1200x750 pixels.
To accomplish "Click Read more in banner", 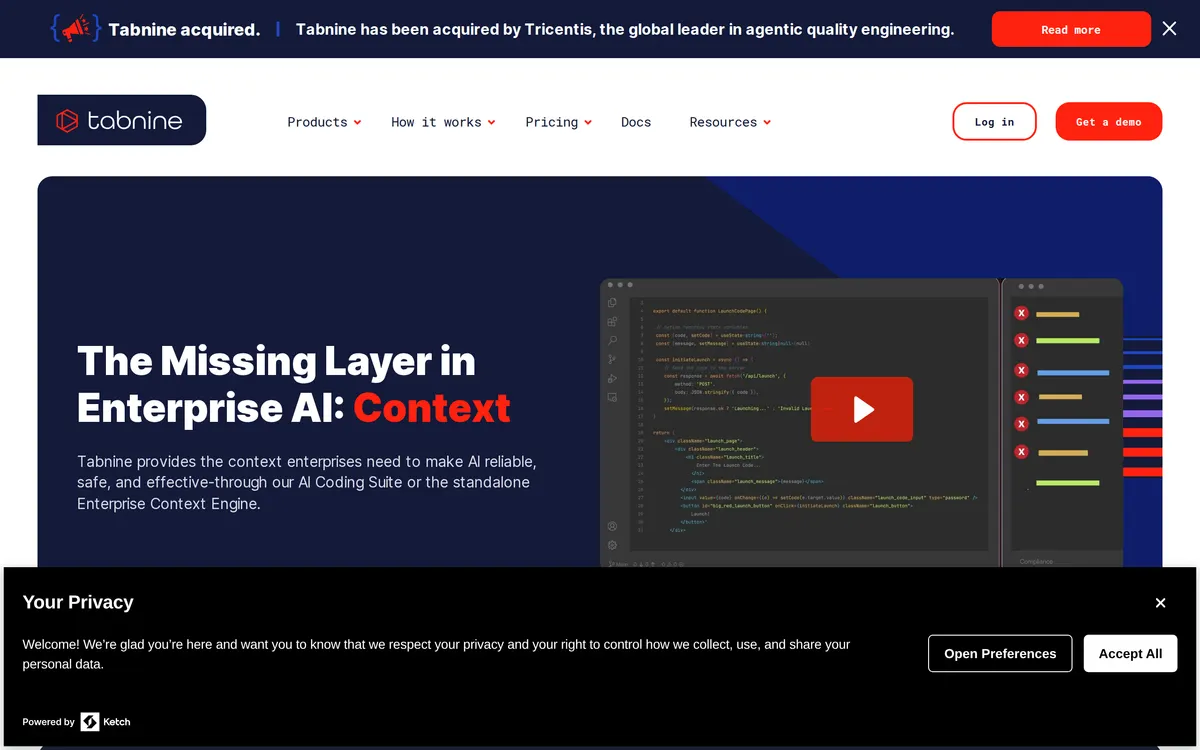I will click(x=1071, y=29).
